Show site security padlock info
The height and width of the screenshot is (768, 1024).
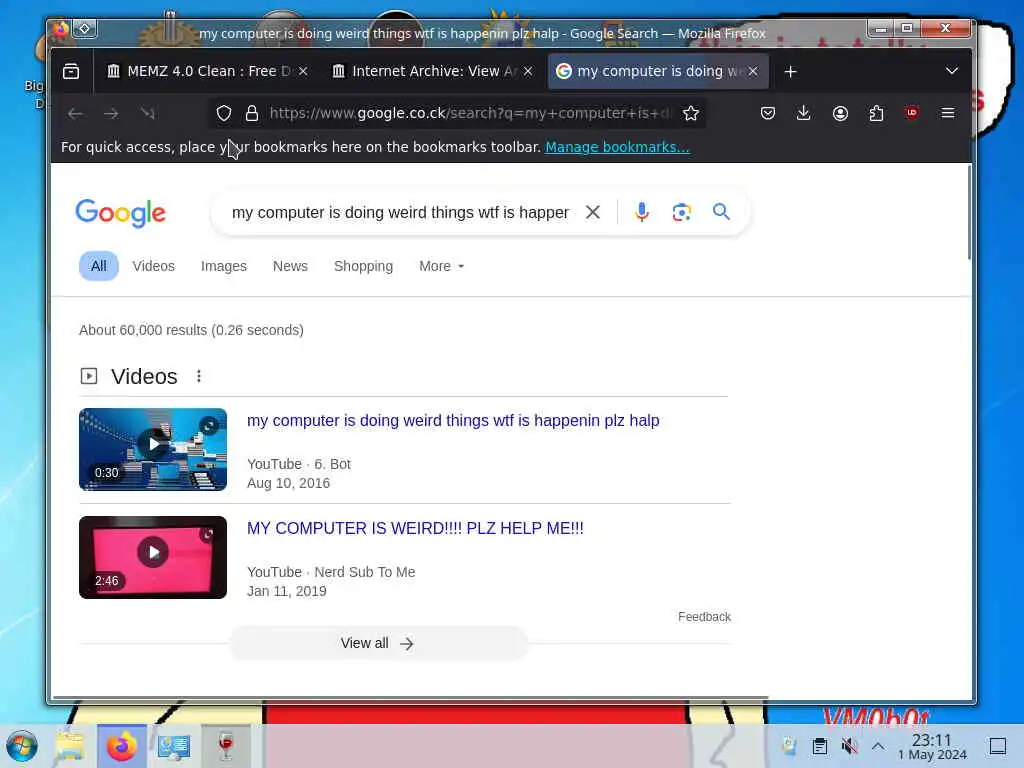(252, 114)
